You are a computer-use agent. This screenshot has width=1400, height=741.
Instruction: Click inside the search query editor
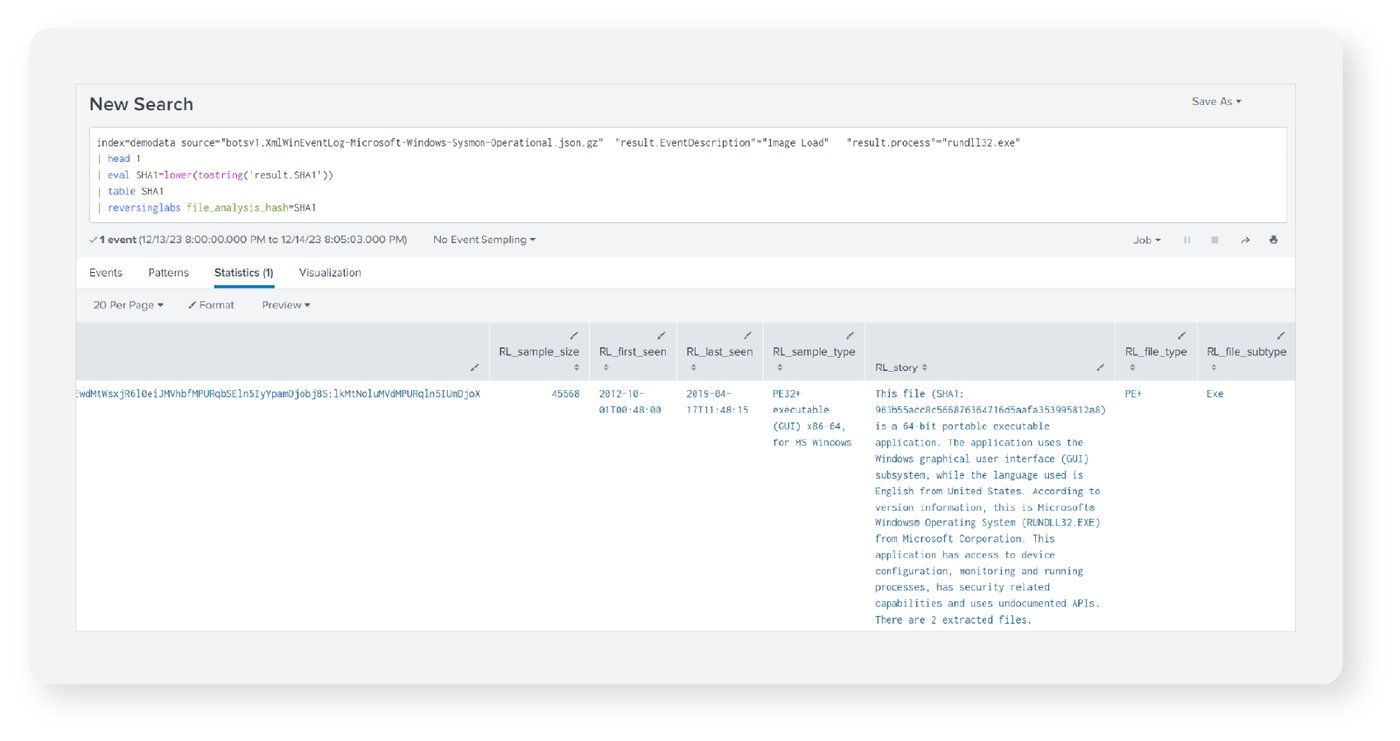688,175
